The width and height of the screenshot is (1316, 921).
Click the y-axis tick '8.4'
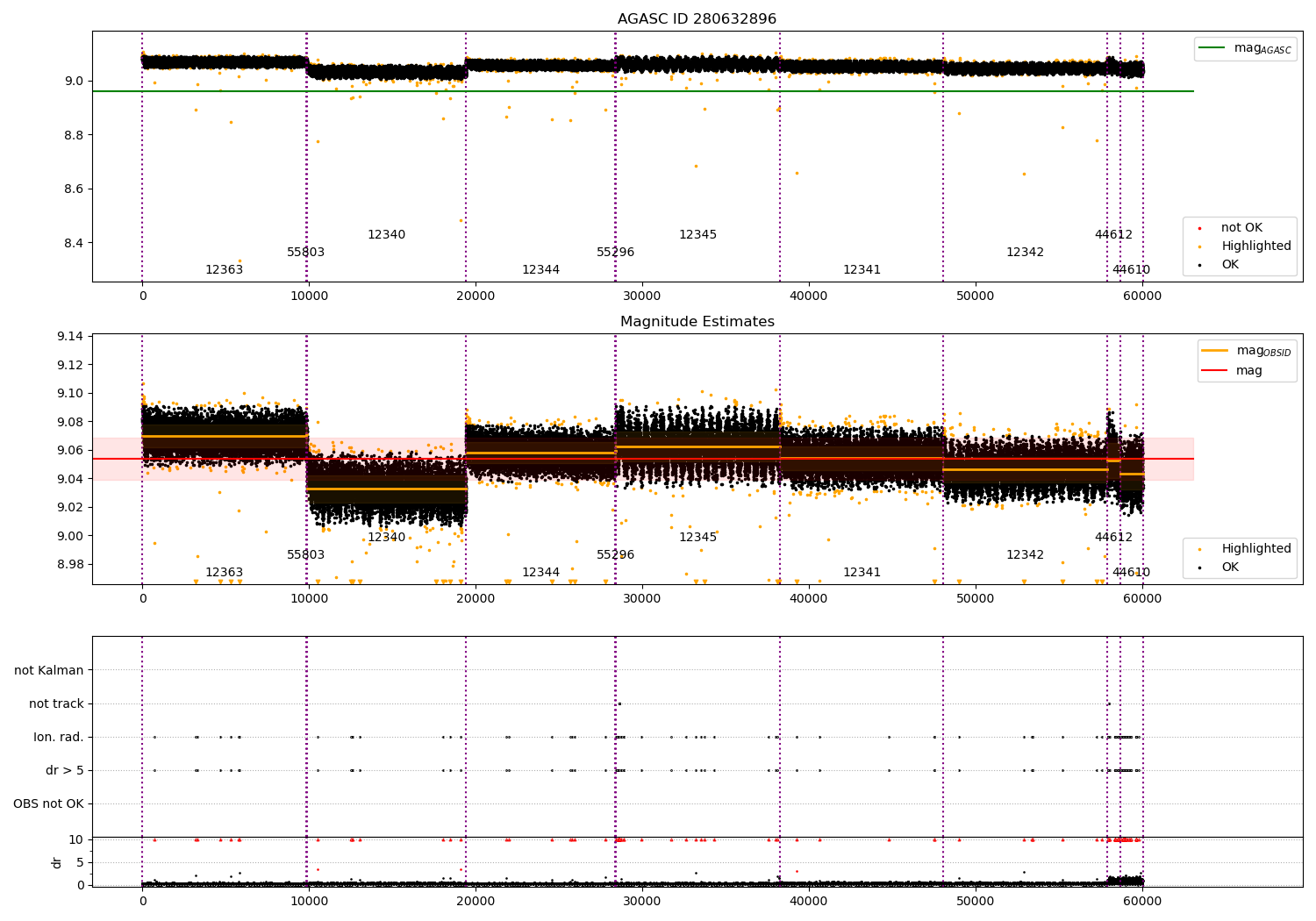point(73,243)
